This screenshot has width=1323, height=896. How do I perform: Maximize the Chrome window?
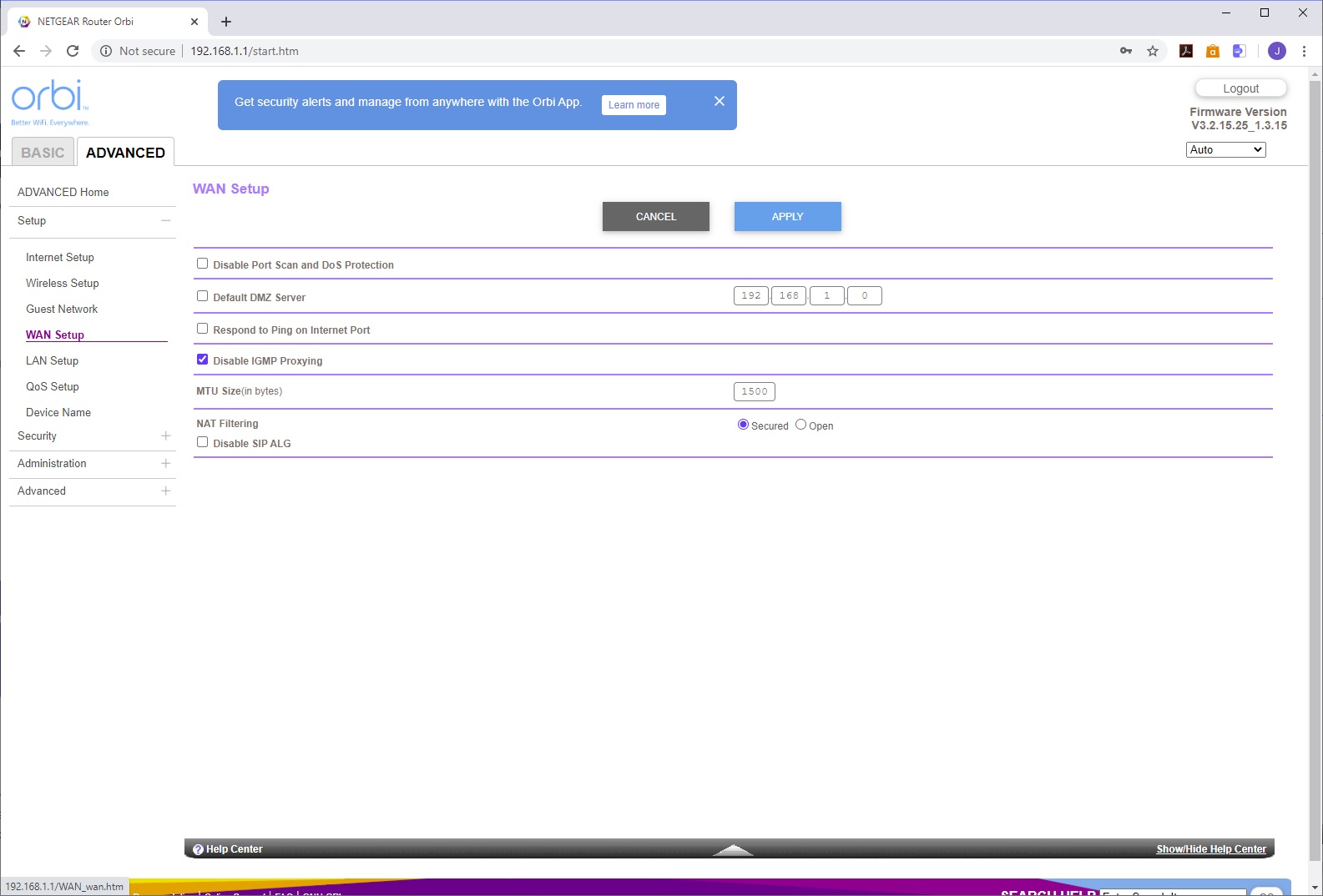[1265, 13]
